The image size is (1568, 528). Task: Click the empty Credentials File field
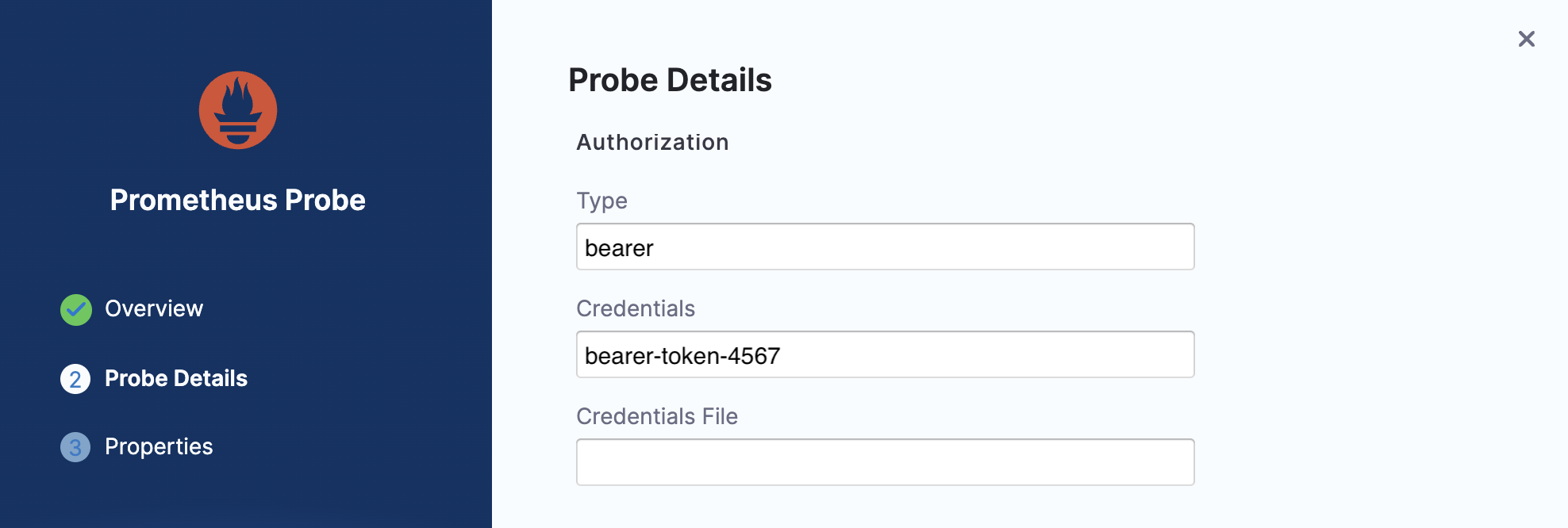click(x=885, y=462)
